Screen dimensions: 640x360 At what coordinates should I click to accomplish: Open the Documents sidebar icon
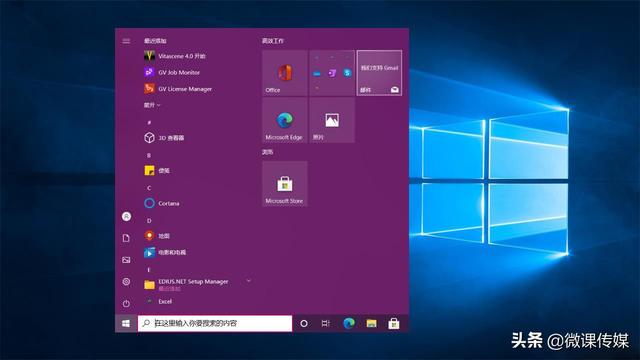click(x=126, y=238)
